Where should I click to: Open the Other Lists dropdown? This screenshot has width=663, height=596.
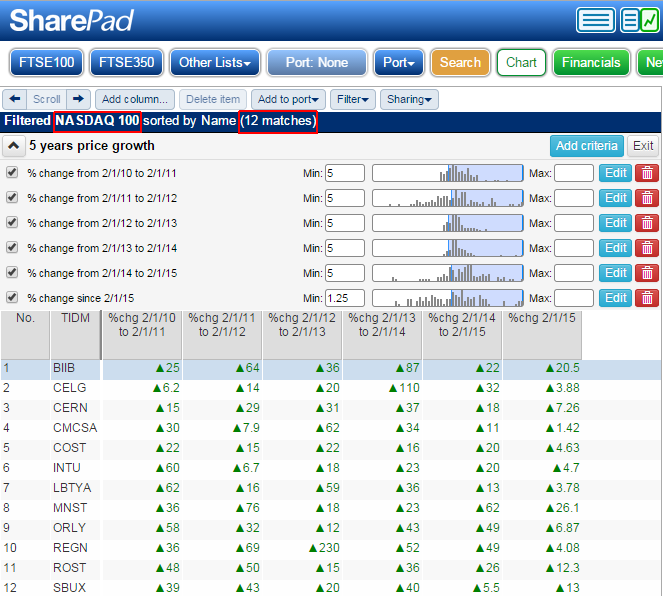(215, 63)
